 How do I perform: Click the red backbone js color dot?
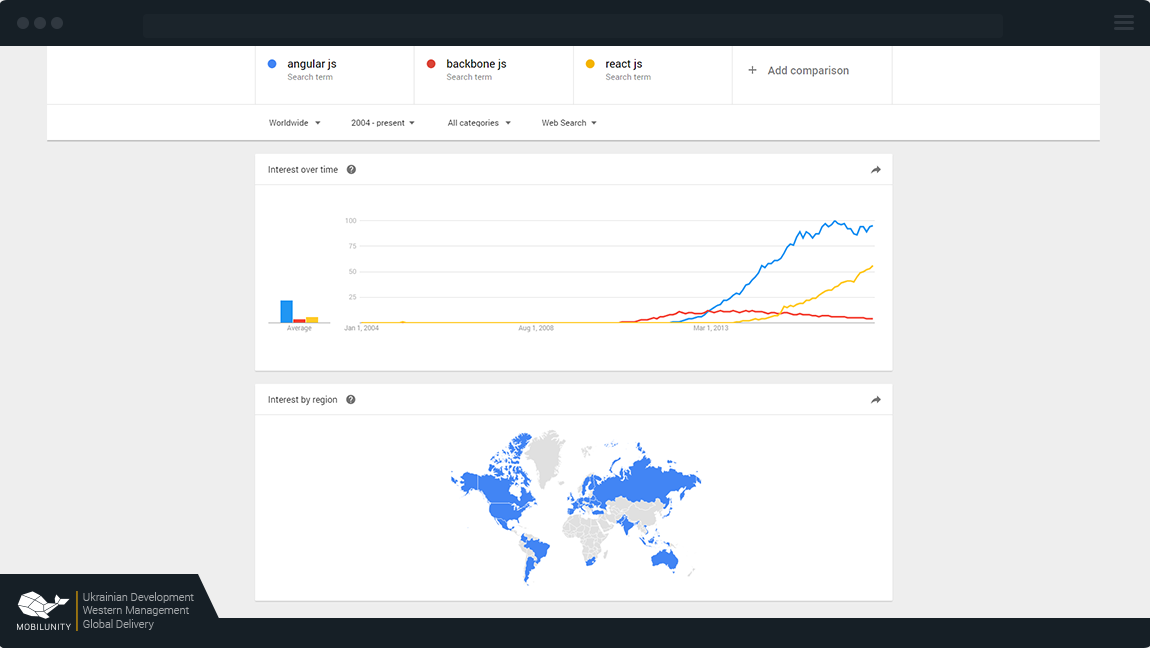point(431,64)
